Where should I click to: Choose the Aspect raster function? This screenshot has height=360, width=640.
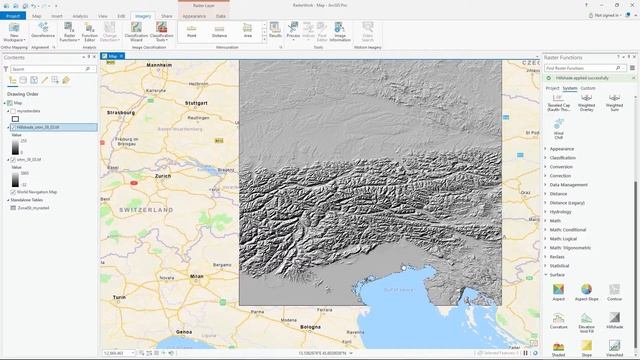coord(558,292)
